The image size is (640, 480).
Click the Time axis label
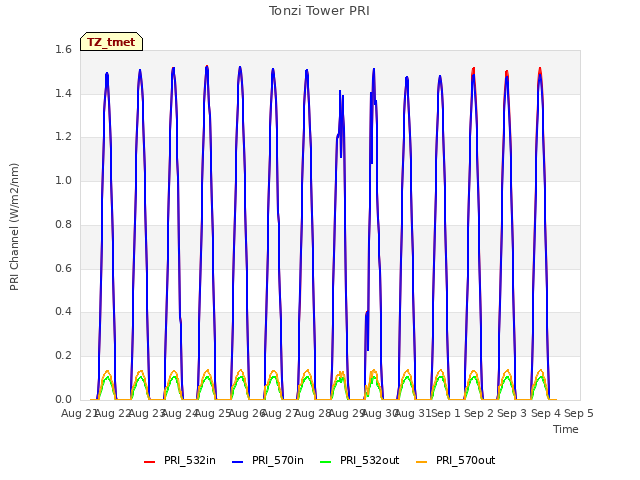pyautogui.click(x=566, y=429)
